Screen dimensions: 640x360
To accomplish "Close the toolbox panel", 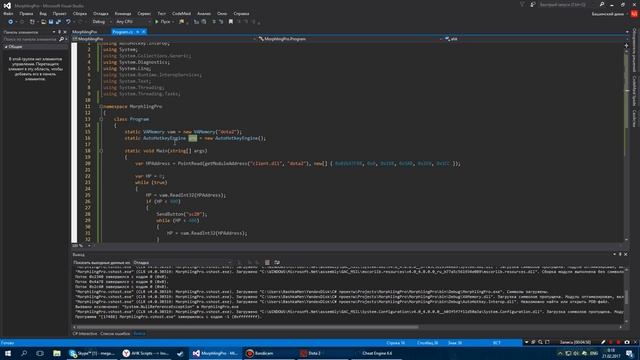I will (x=65, y=32).
